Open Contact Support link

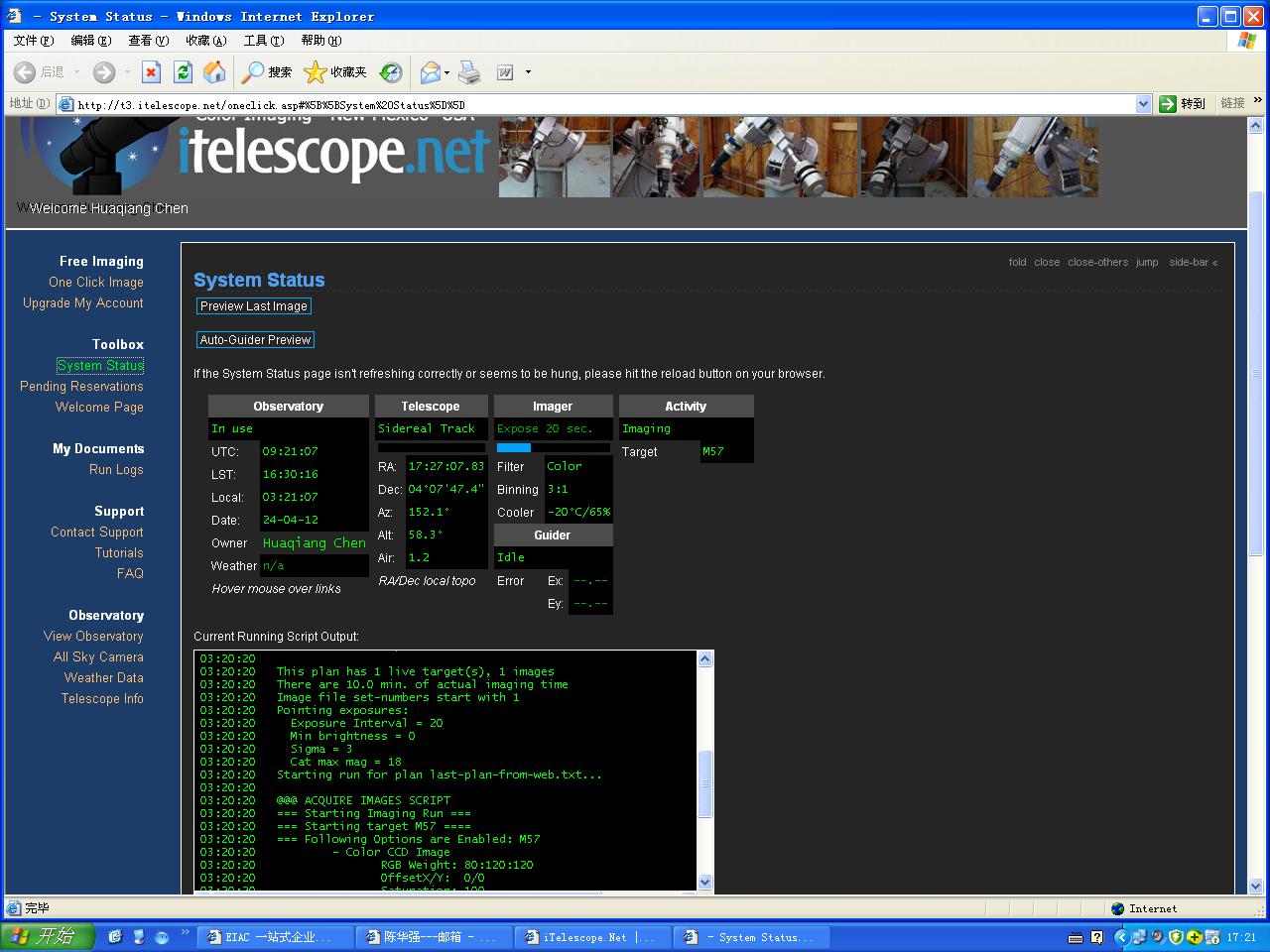pos(97,533)
